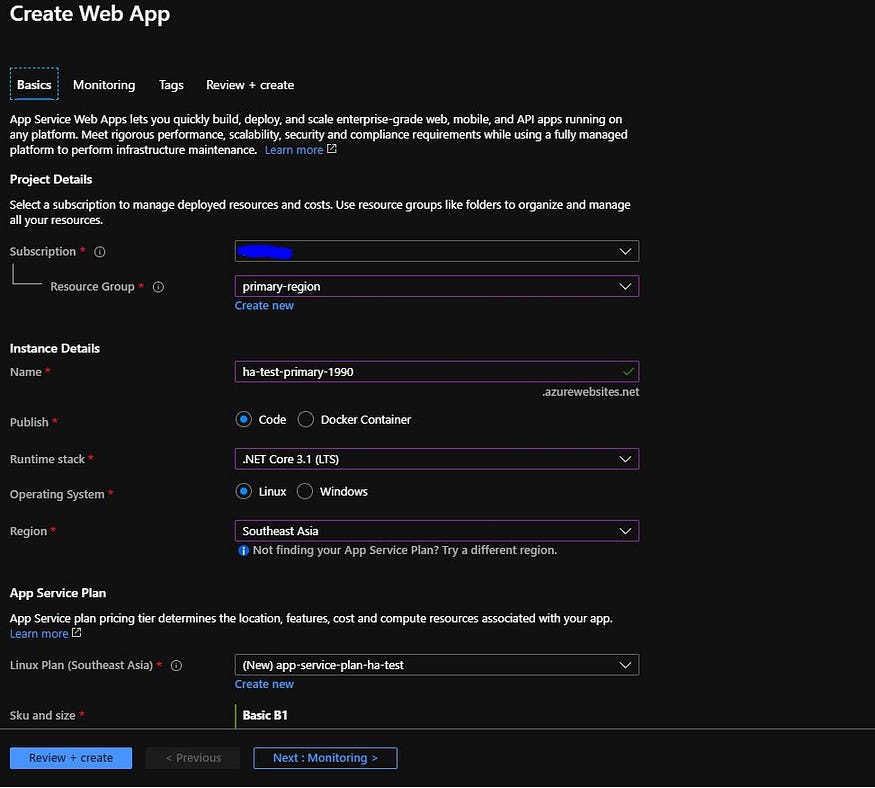Select the Linux operating system option
The width and height of the screenshot is (875, 788).
243,491
